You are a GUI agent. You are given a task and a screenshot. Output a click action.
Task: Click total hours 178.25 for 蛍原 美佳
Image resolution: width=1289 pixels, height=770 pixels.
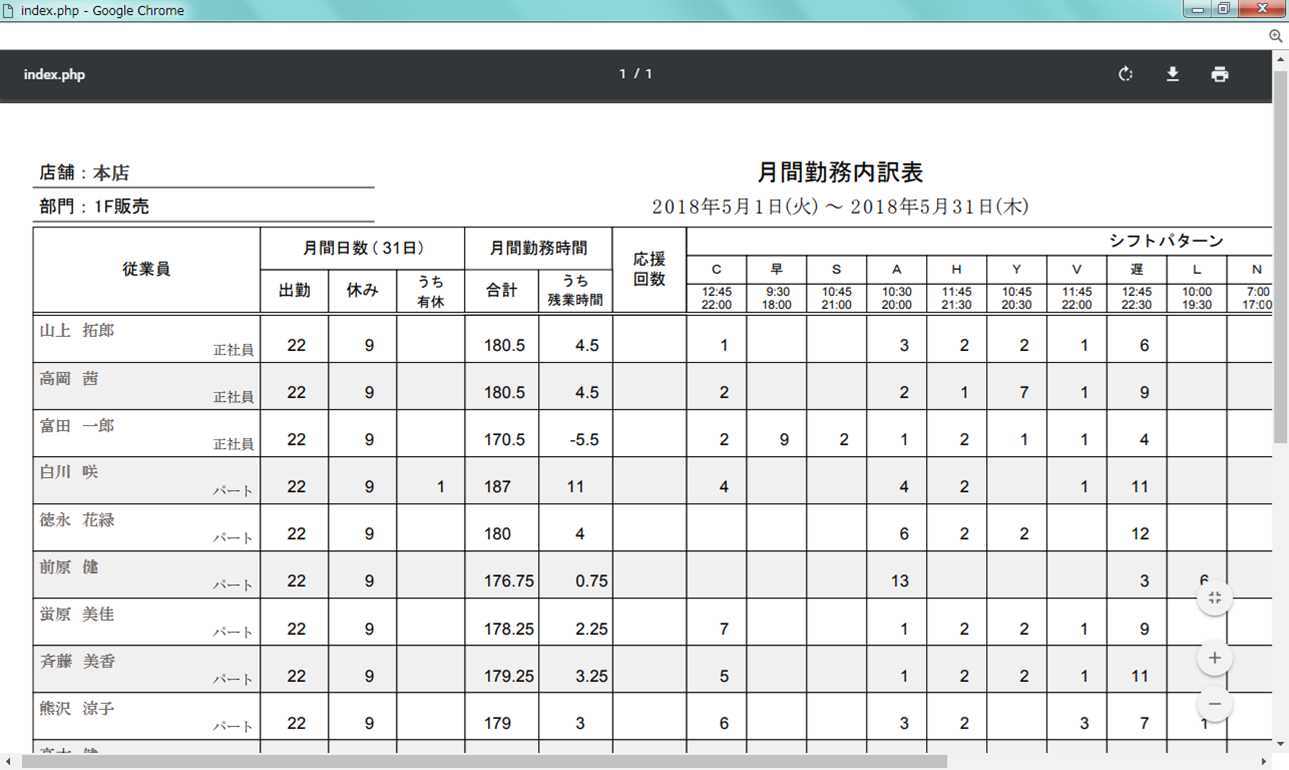[509, 629]
